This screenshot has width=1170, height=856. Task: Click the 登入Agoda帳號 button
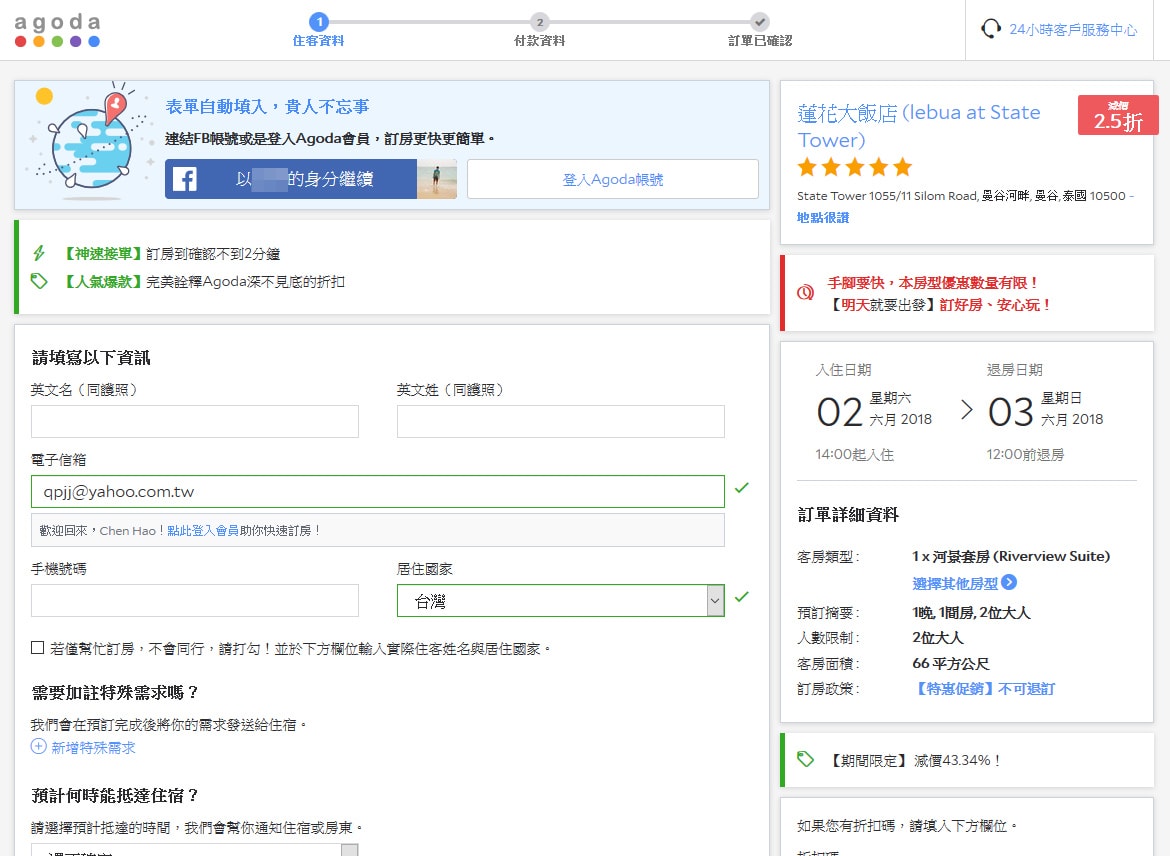click(613, 179)
